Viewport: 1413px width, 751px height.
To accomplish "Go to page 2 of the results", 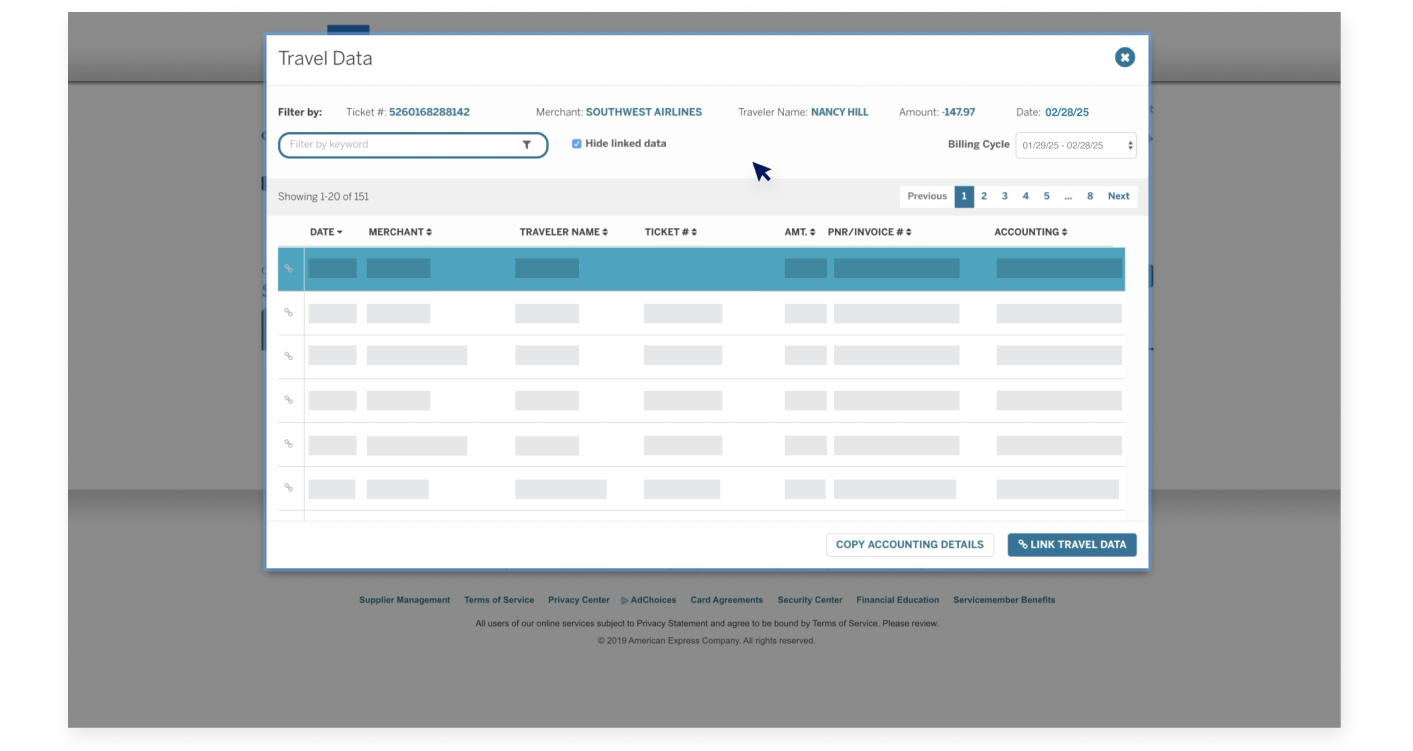I will click(983, 196).
